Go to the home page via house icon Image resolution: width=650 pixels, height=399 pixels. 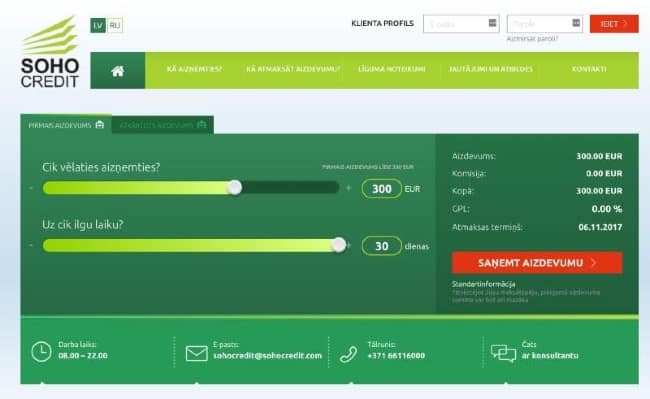118,71
